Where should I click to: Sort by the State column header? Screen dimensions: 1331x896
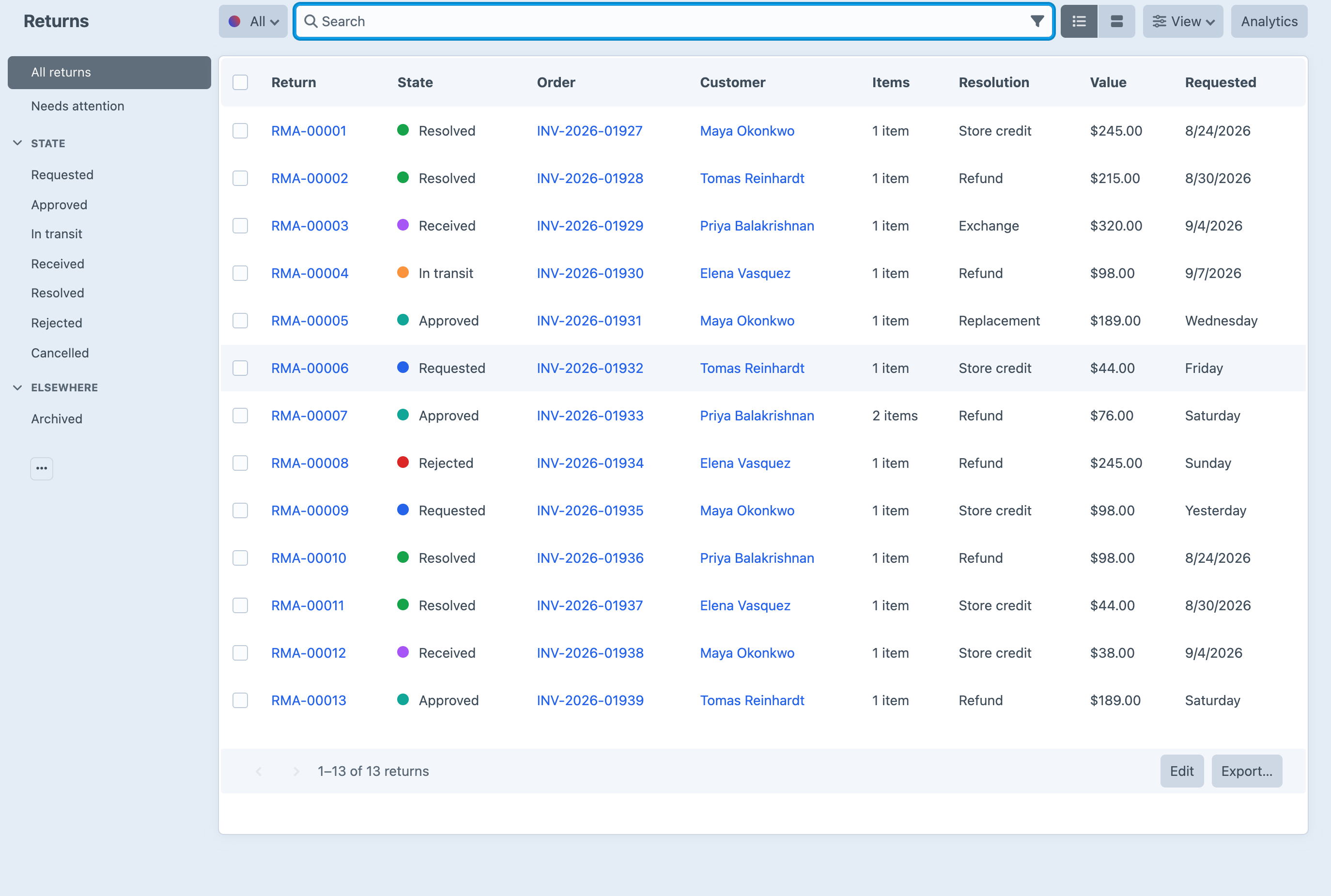tap(415, 82)
